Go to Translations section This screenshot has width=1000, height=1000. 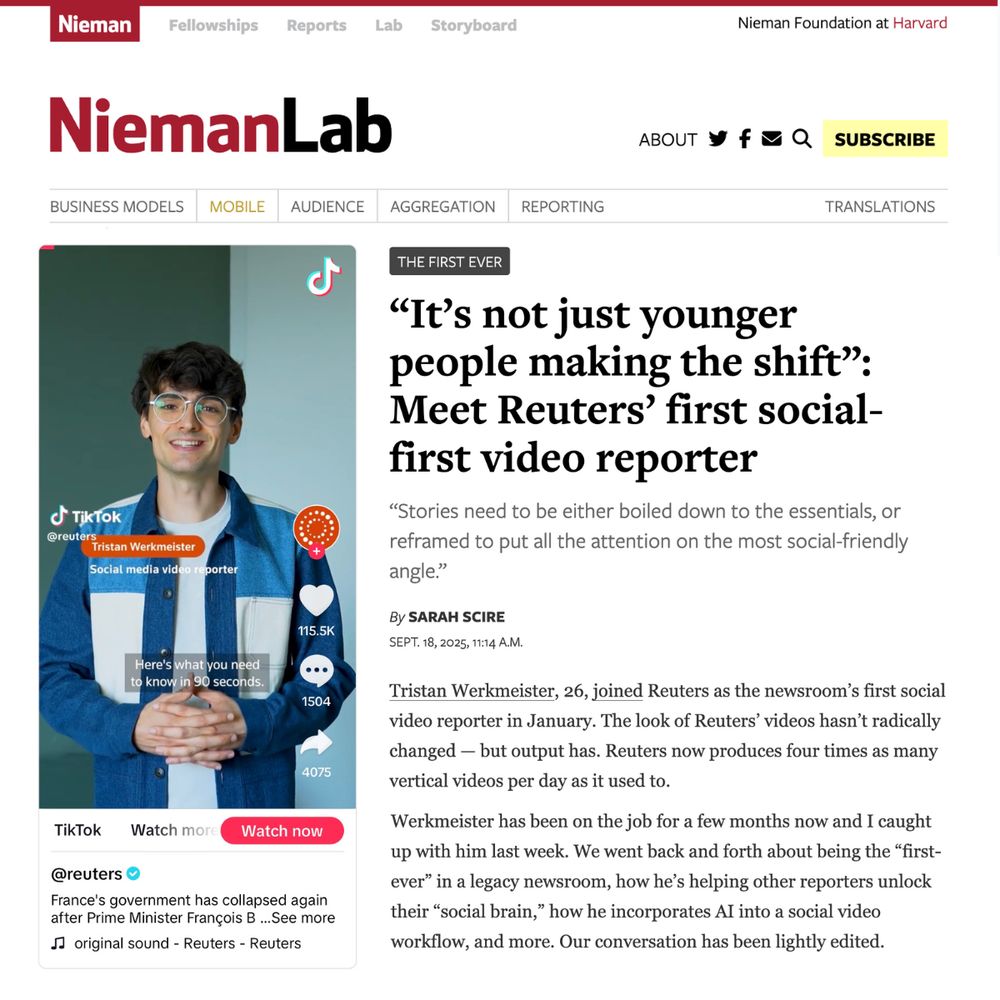[879, 207]
